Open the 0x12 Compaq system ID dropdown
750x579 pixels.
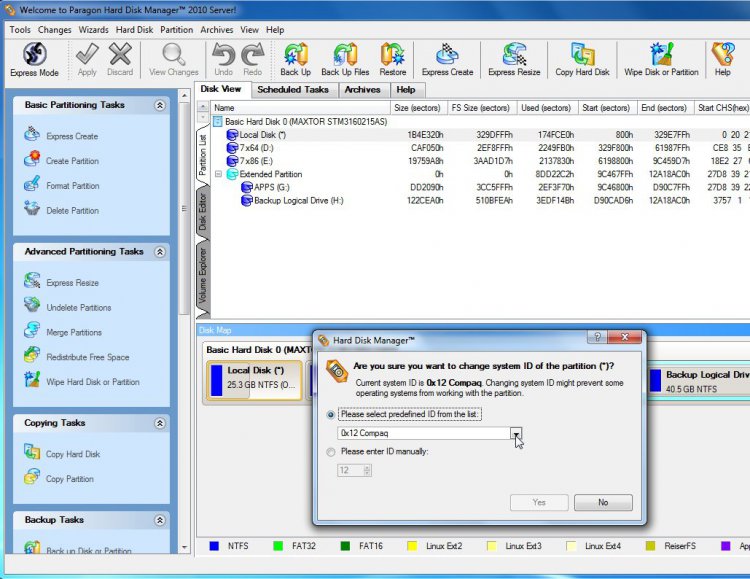pos(516,433)
